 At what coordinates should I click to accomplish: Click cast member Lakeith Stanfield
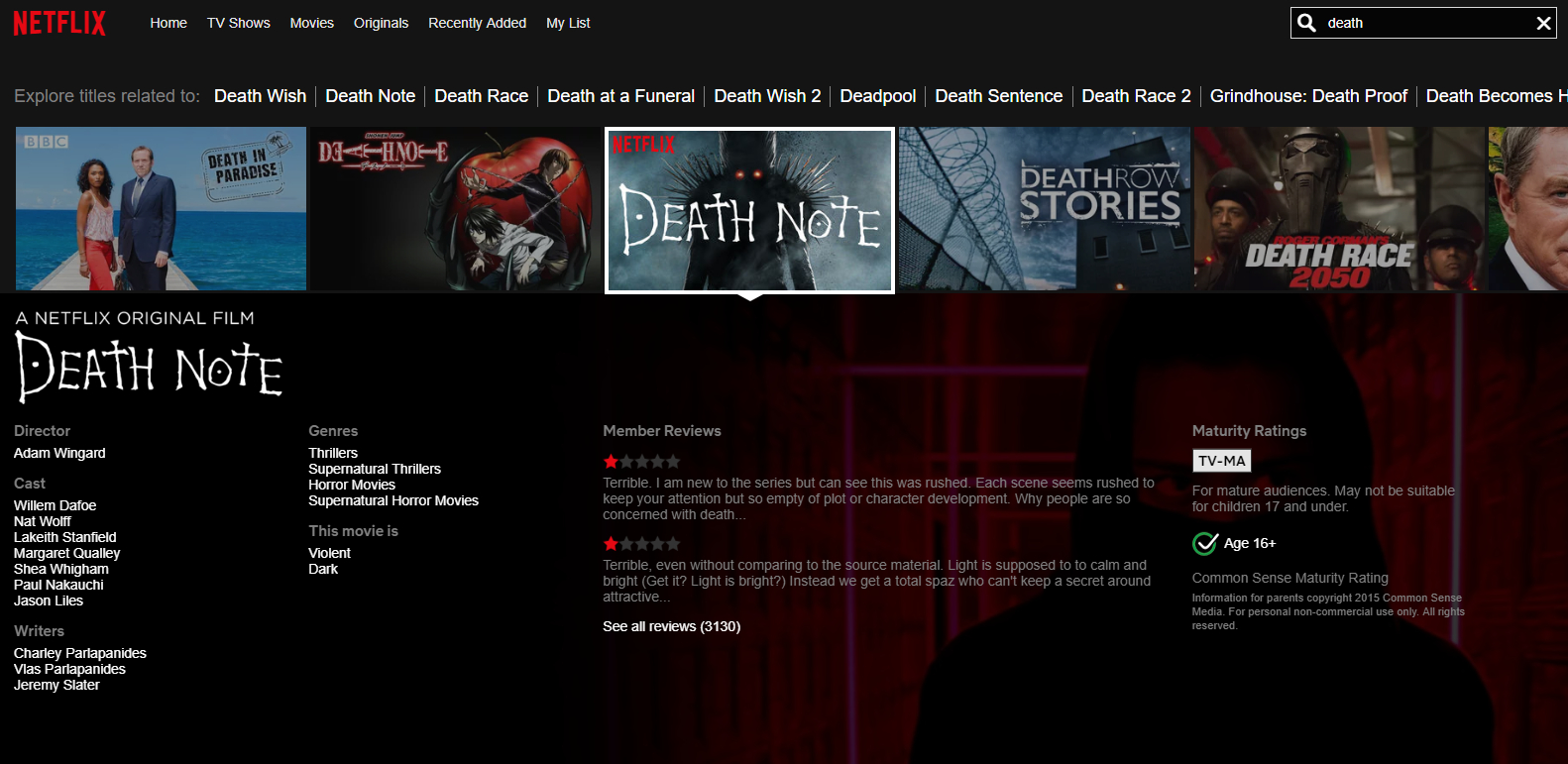(65, 537)
